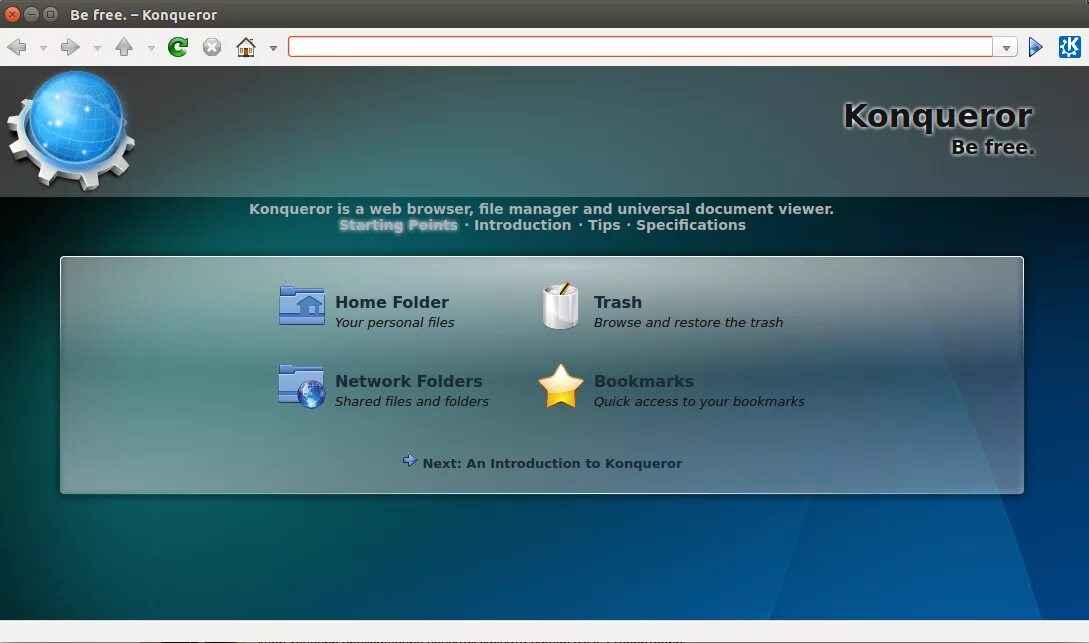1089x643 pixels.
Task: Minimize the Konqueror window
Action: point(31,14)
